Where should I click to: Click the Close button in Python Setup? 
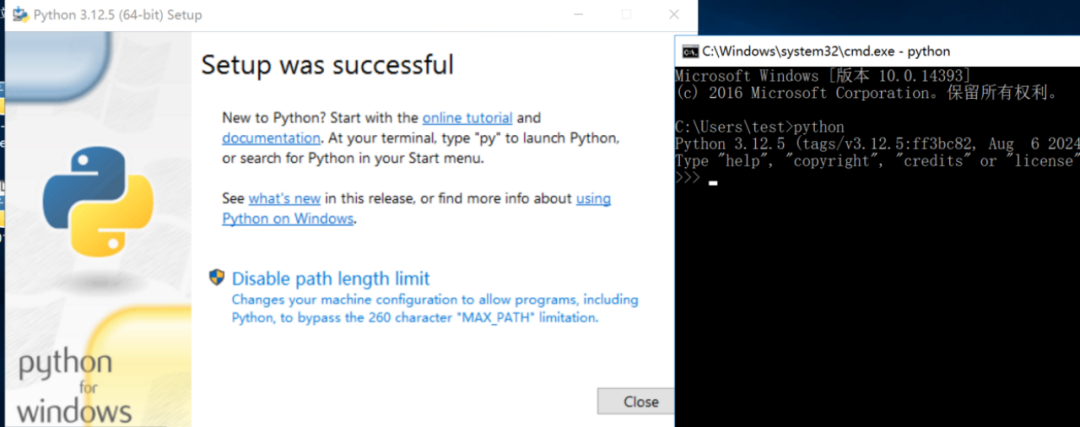pos(636,402)
